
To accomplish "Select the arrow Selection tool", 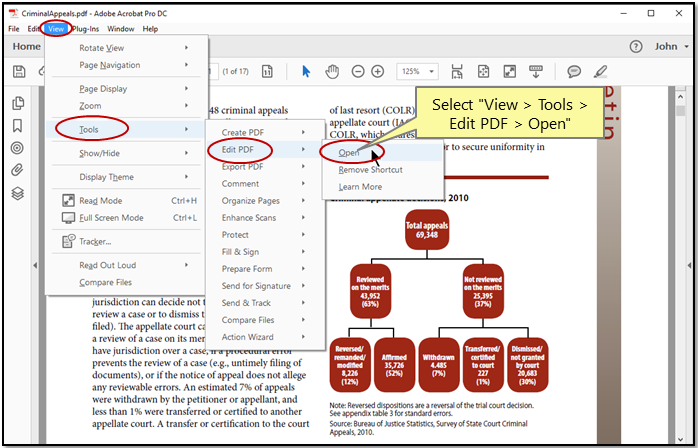I will point(306,71).
